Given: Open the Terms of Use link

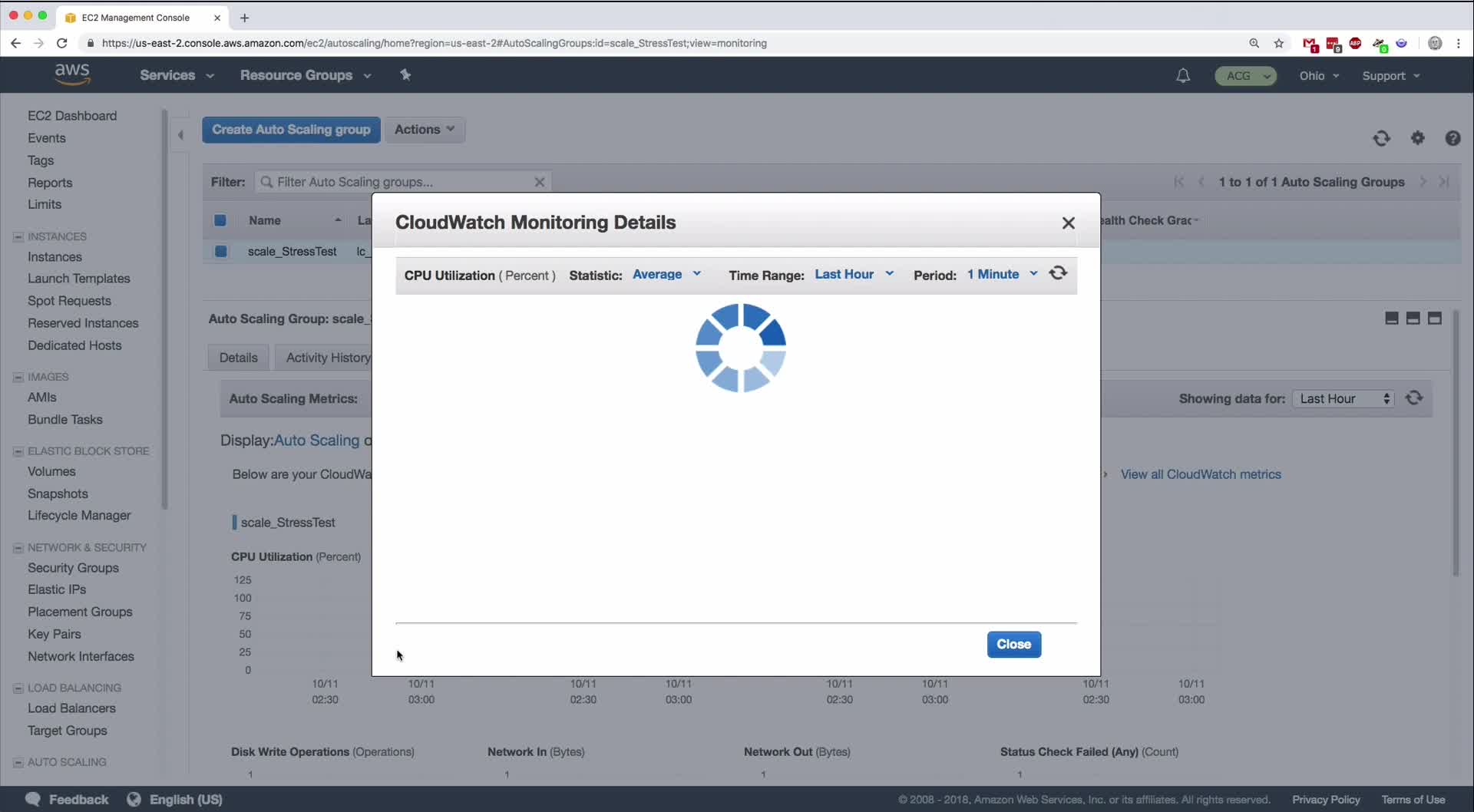Looking at the screenshot, I should pos(1413,799).
